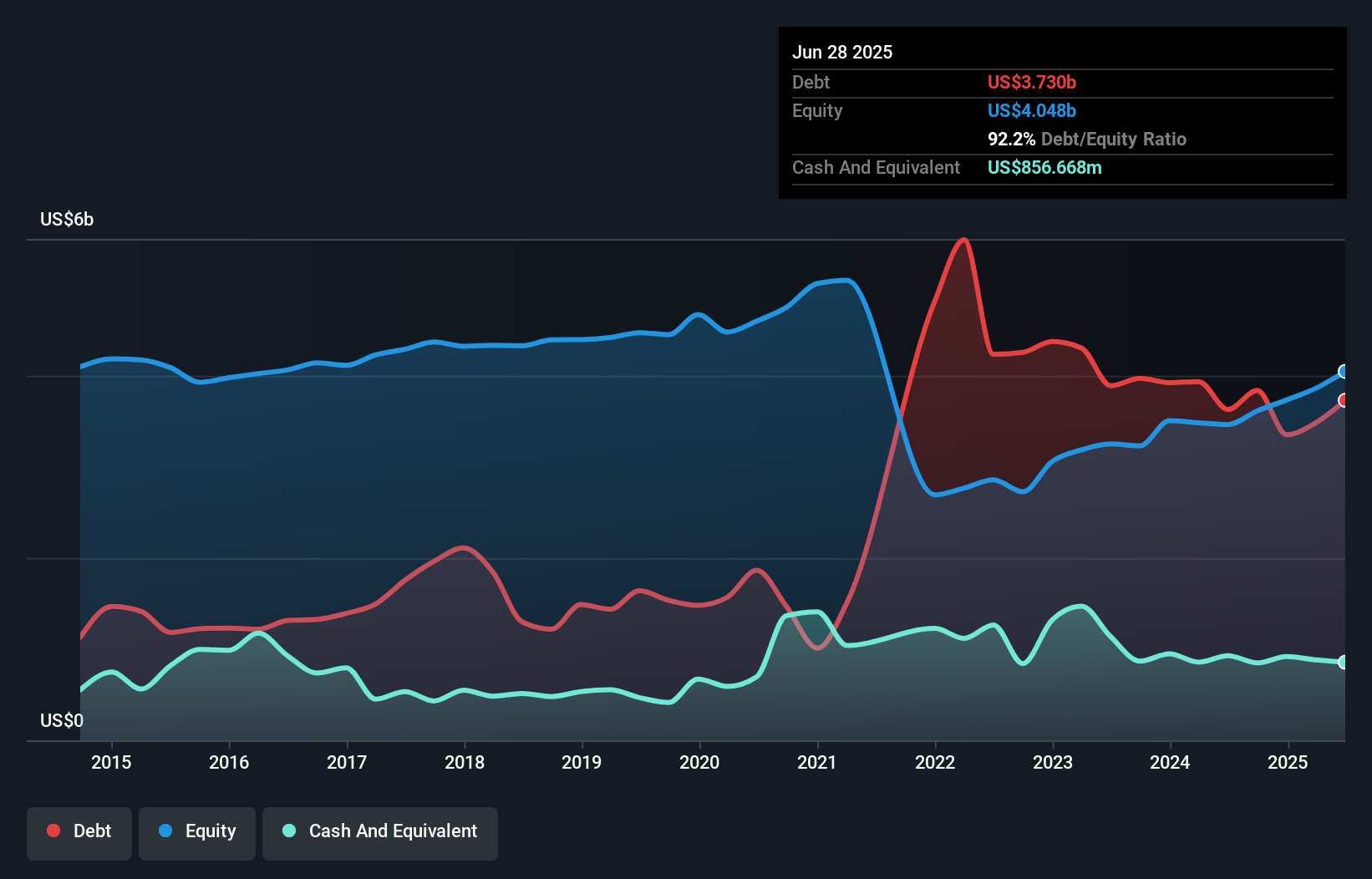Image resolution: width=1372 pixels, height=879 pixels.
Task: Click the red Debt legend dot
Action: click(x=52, y=831)
